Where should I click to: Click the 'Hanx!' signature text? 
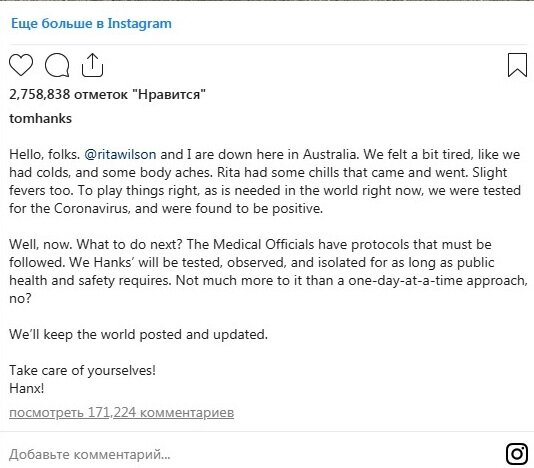point(27,388)
